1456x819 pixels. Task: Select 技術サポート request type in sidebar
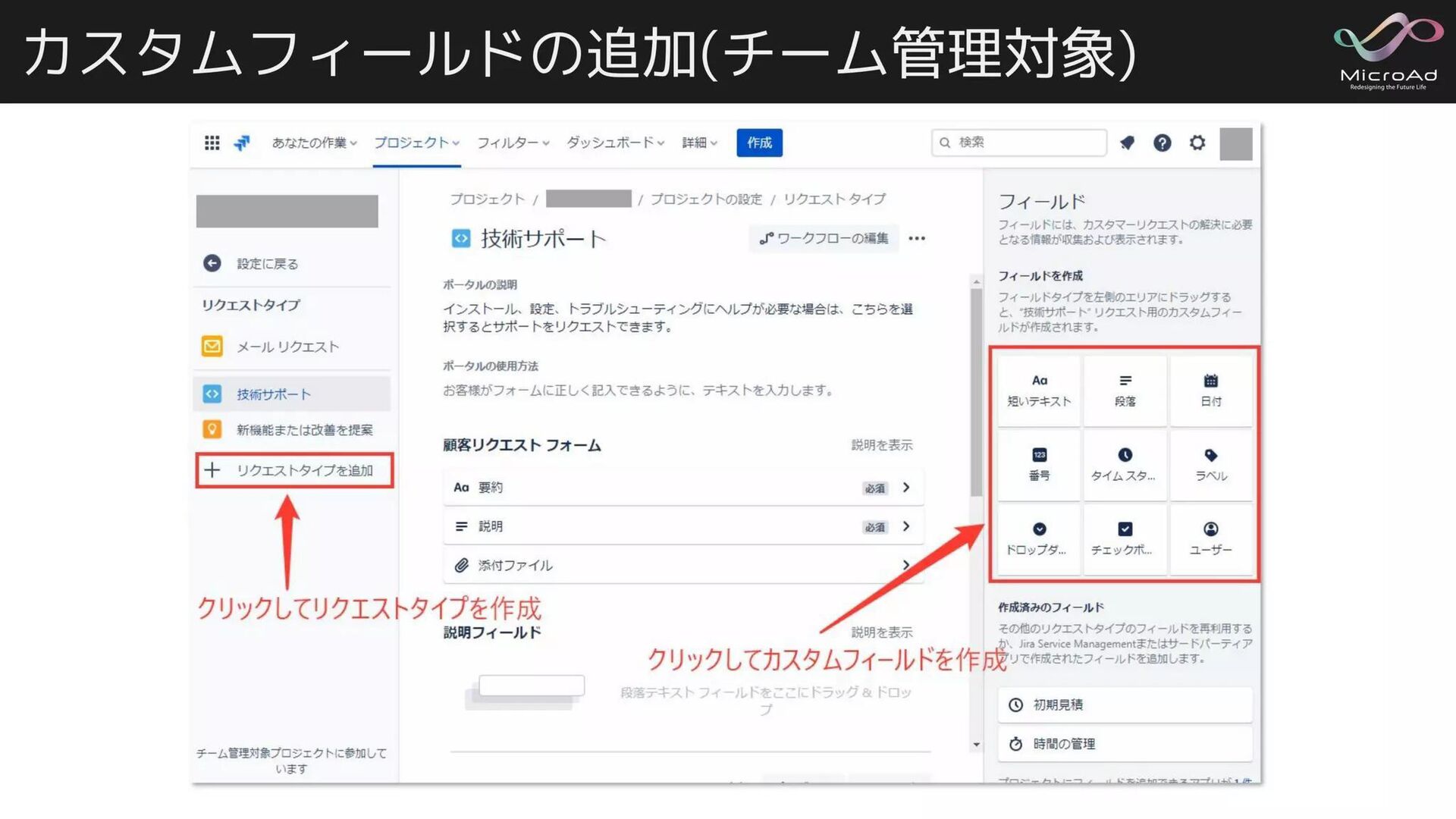click(274, 394)
